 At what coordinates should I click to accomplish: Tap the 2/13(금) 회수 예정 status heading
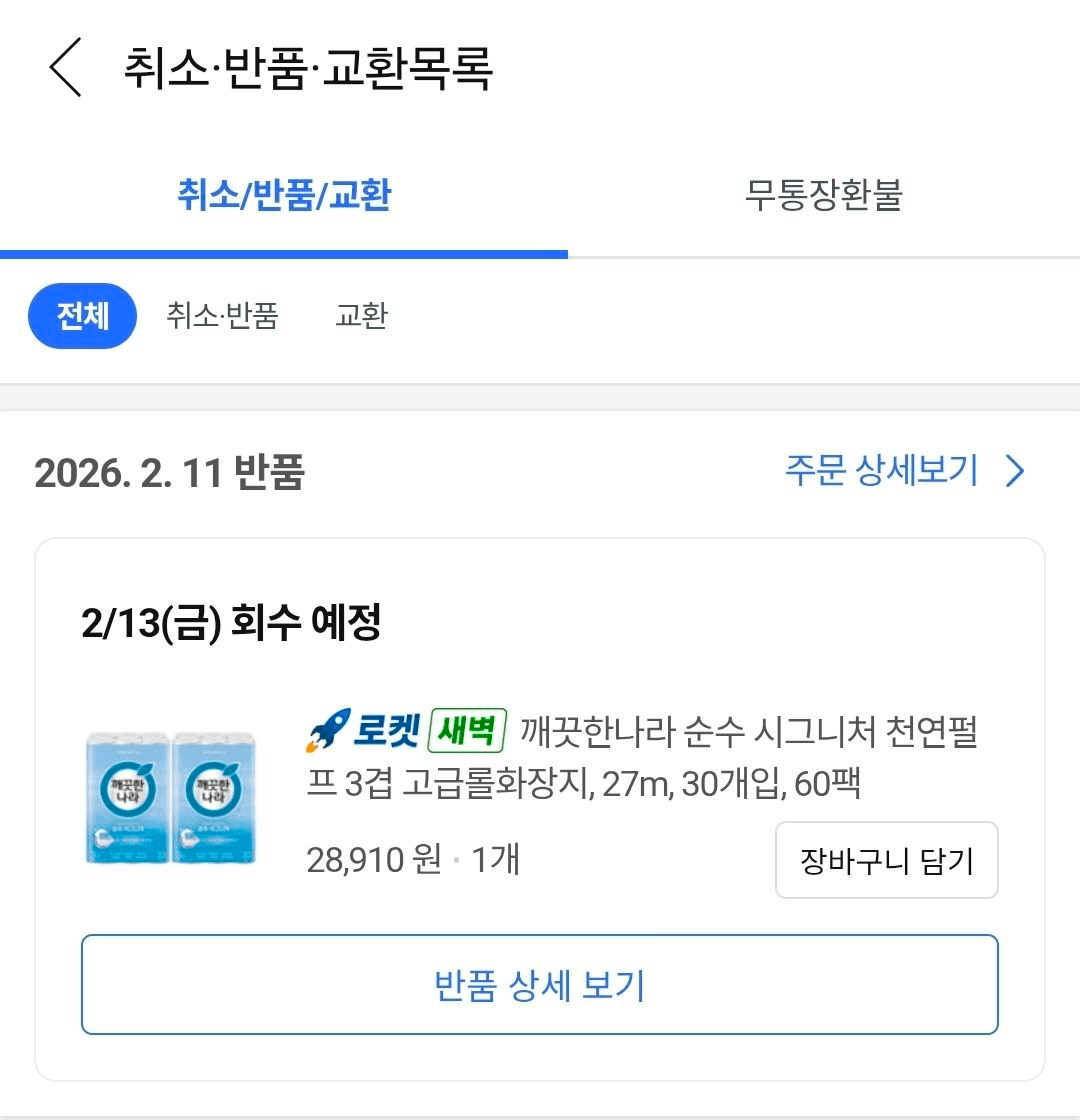(231, 625)
